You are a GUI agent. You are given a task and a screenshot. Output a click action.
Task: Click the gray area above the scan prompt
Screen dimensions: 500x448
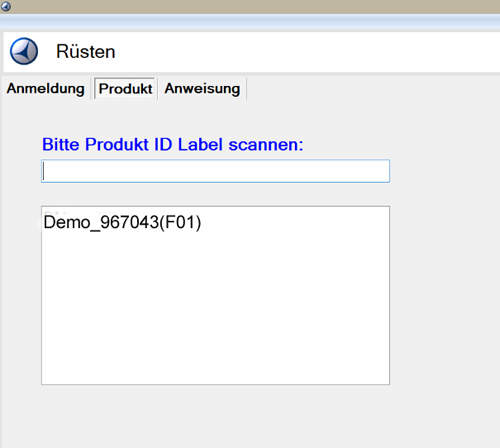[x=215, y=117]
